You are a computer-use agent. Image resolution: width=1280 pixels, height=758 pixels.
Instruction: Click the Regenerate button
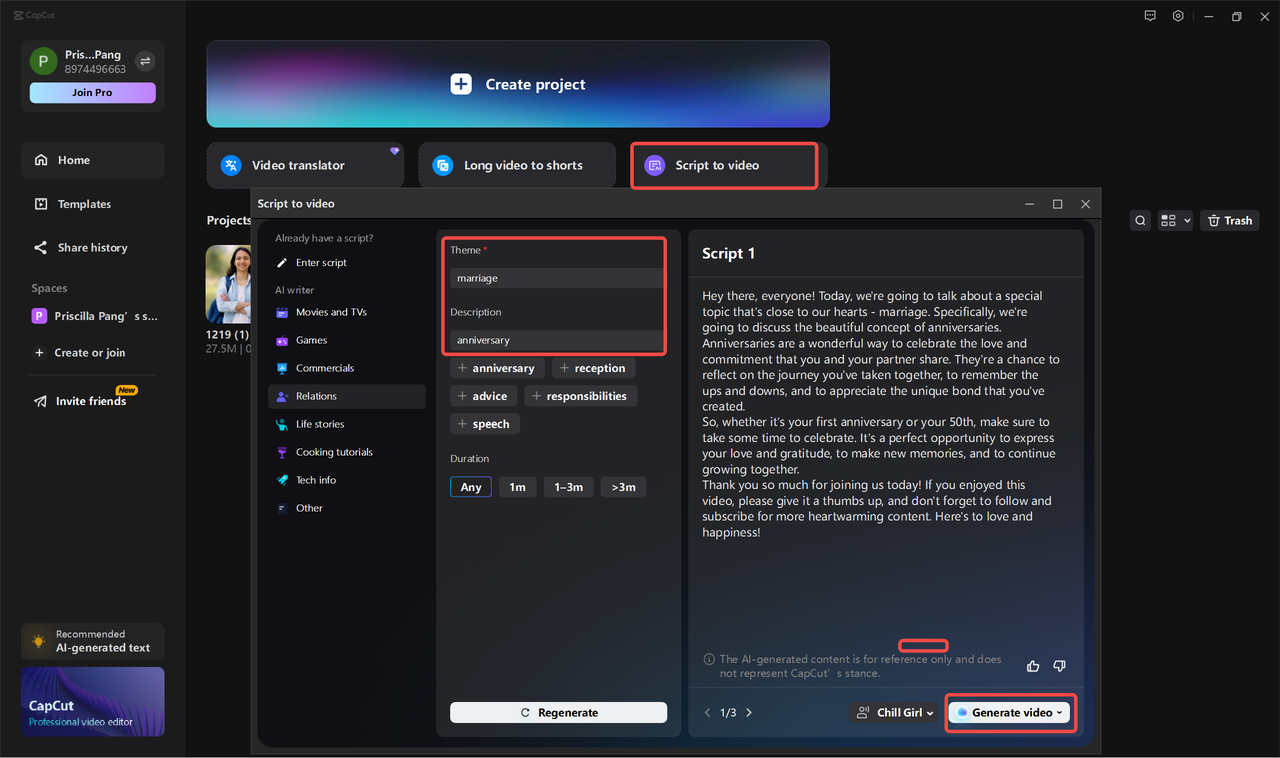point(558,712)
